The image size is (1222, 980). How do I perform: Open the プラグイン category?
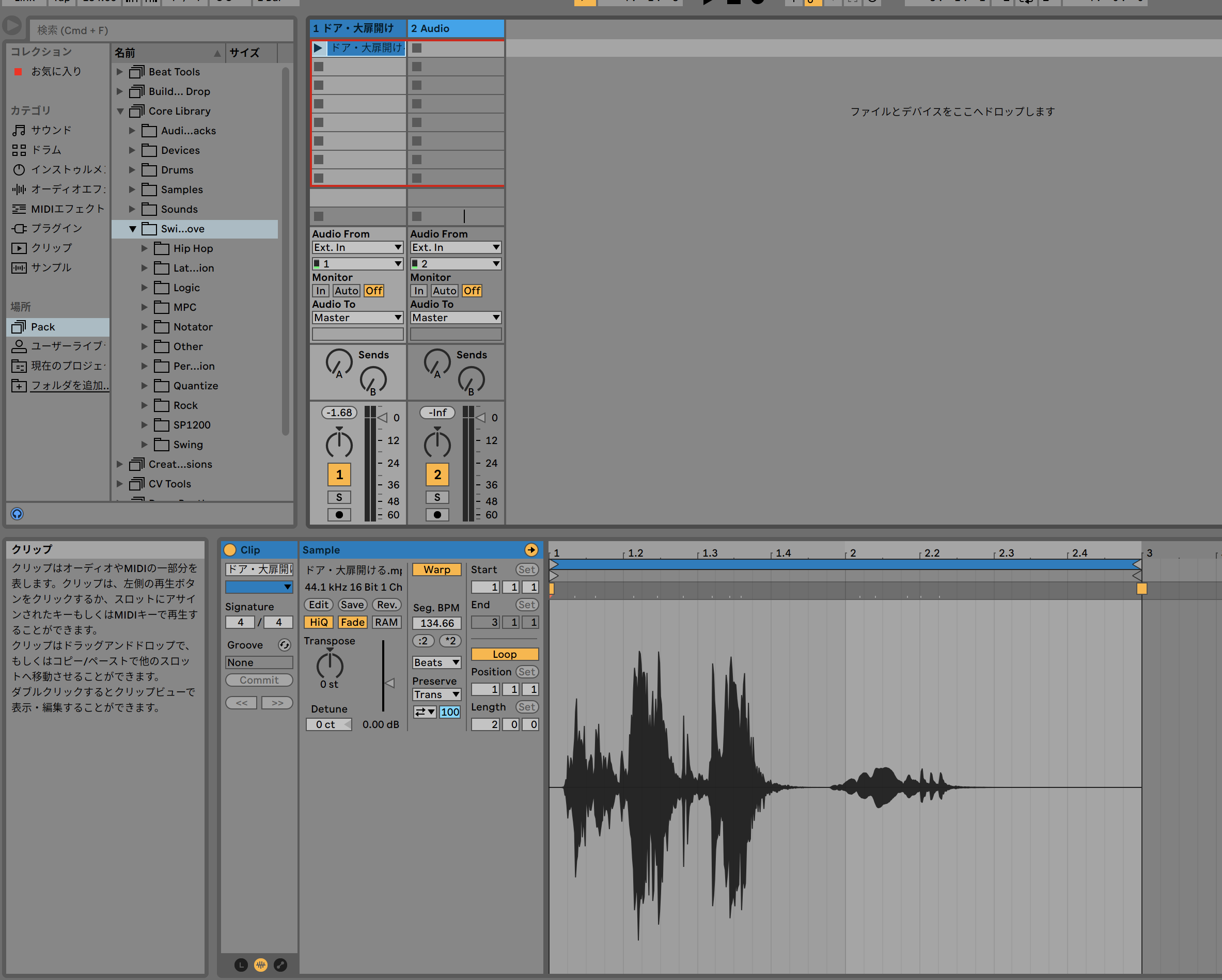[48, 228]
